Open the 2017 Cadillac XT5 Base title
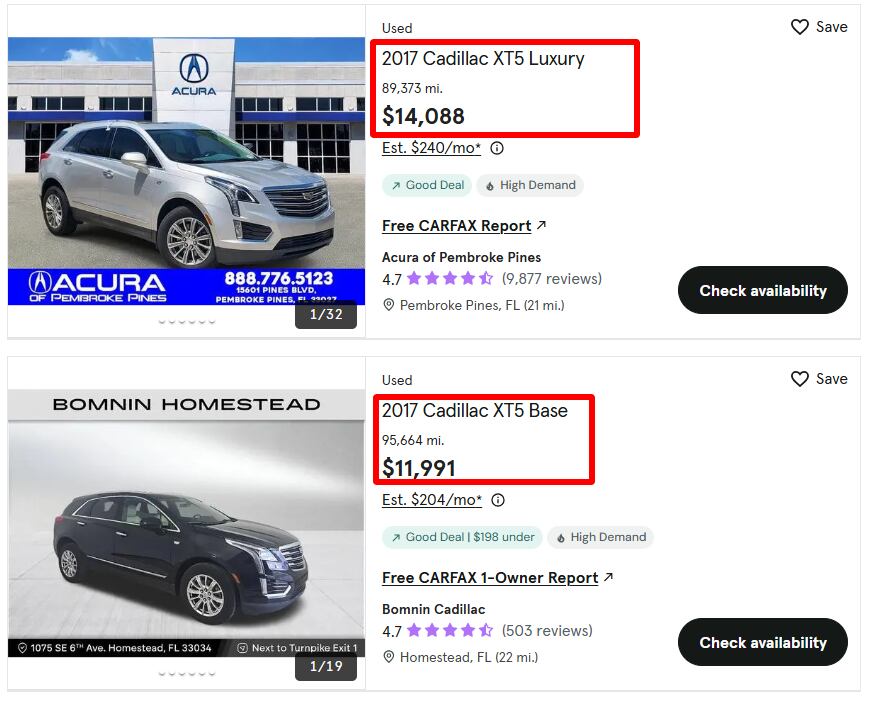884x702 pixels. coord(475,410)
